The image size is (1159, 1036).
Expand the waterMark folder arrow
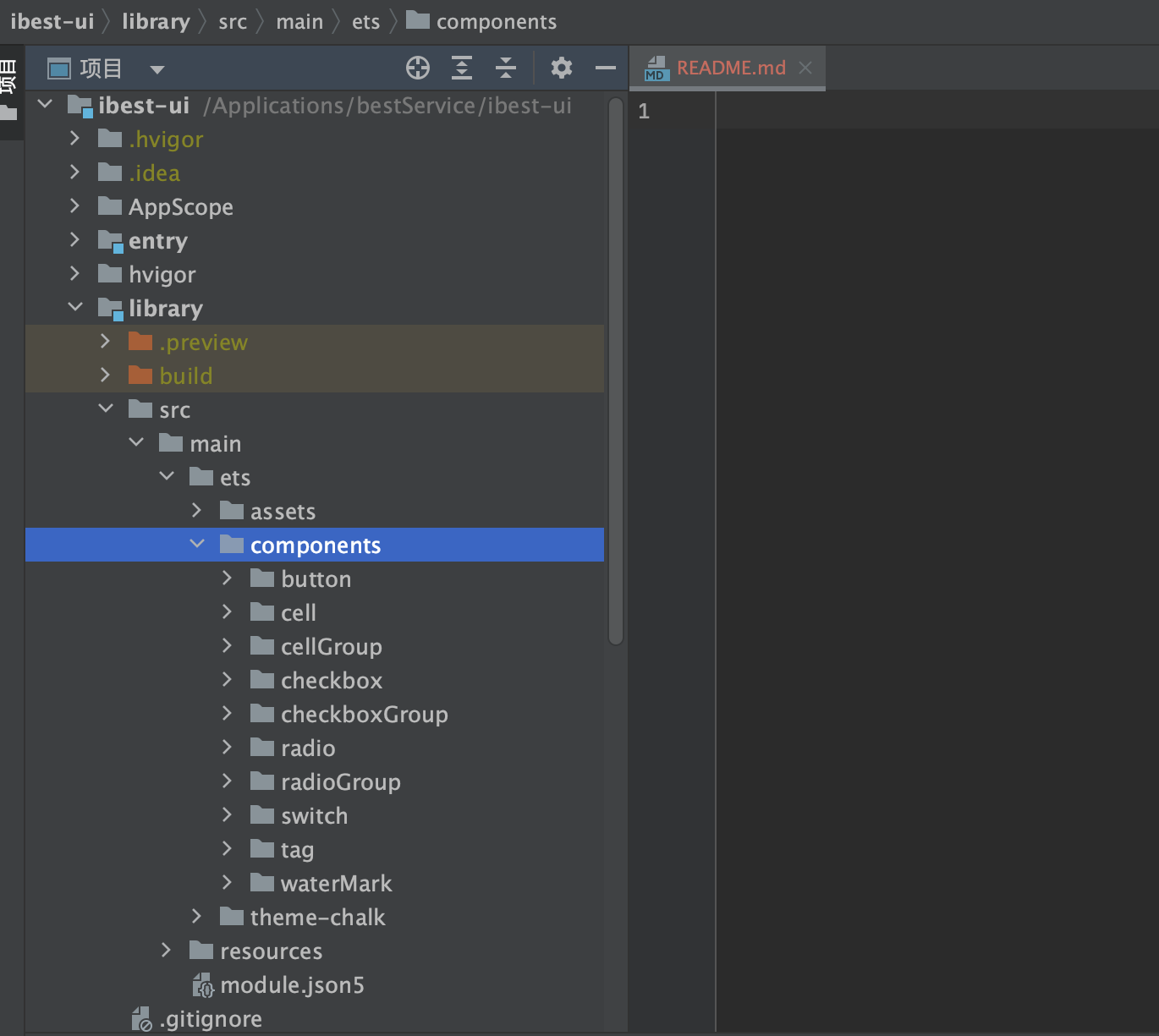point(227,882)
